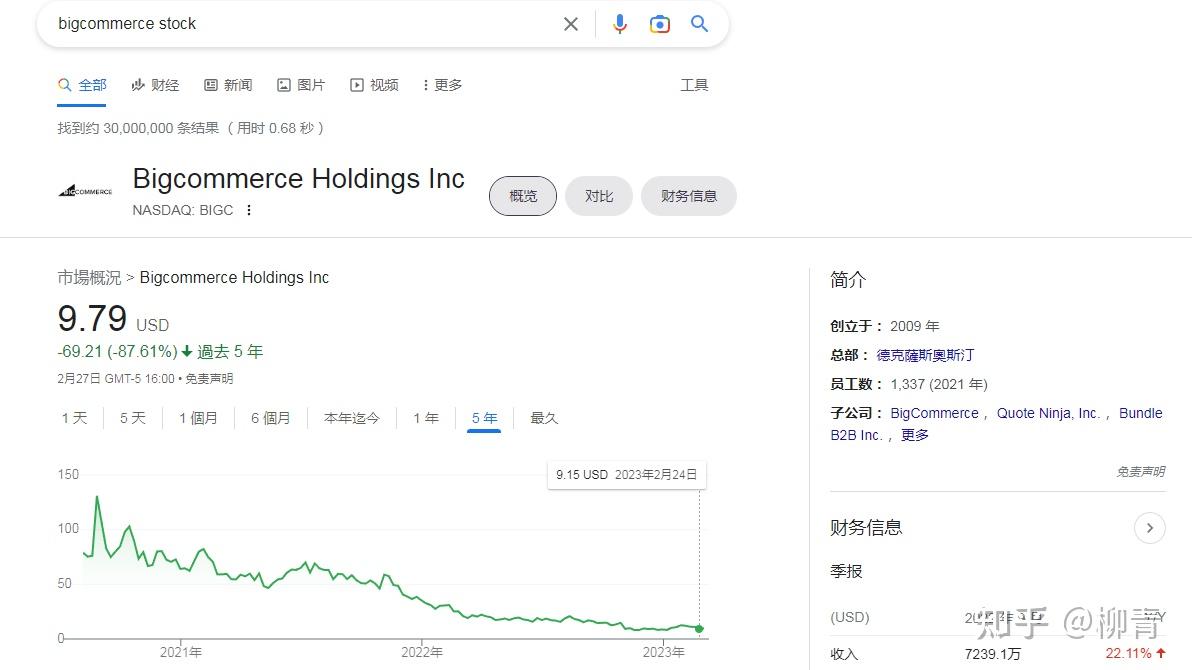Open the 德克萨斯奥斯汀 headquarters link
The width and height of the screenshot is (1192, 670).
925,354
